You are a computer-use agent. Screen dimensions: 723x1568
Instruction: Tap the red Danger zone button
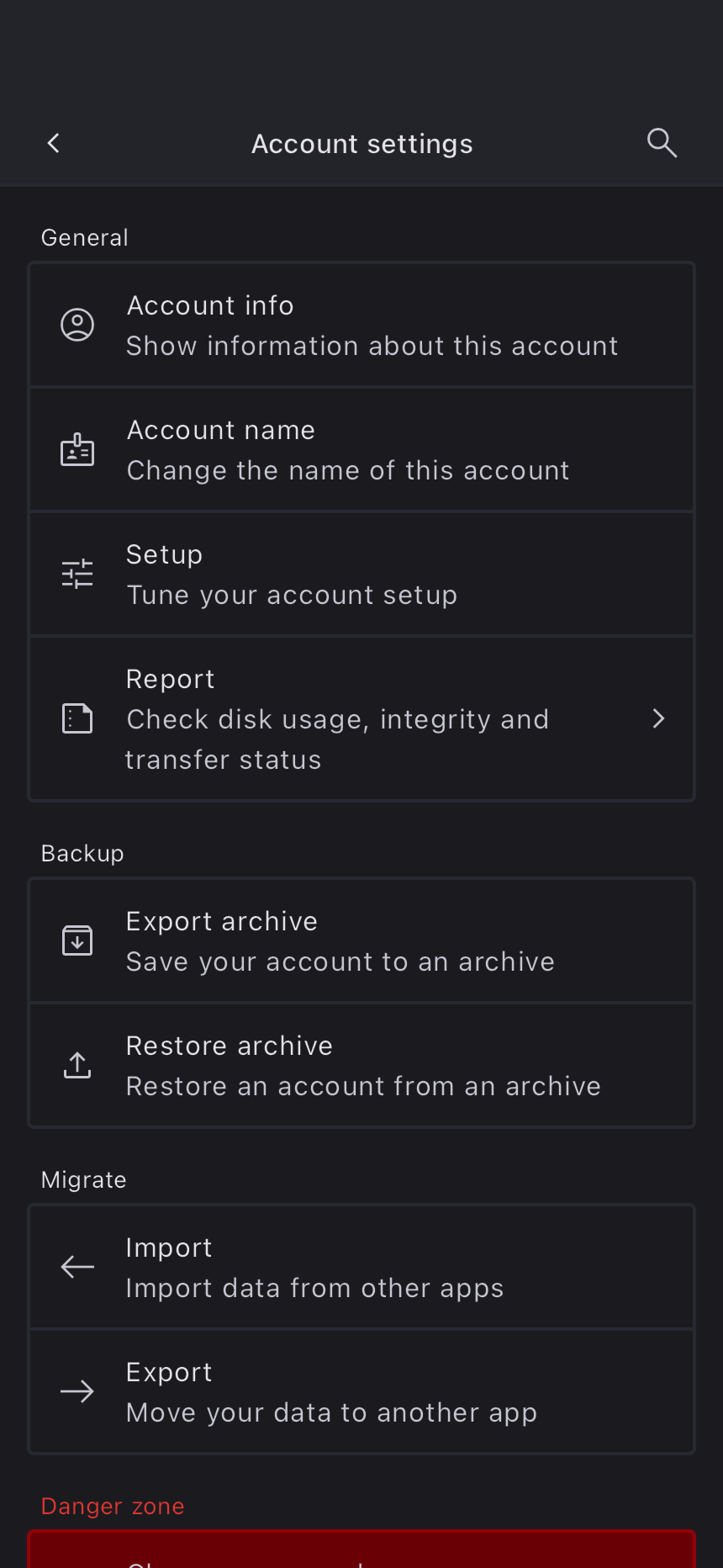point(361,1550)
